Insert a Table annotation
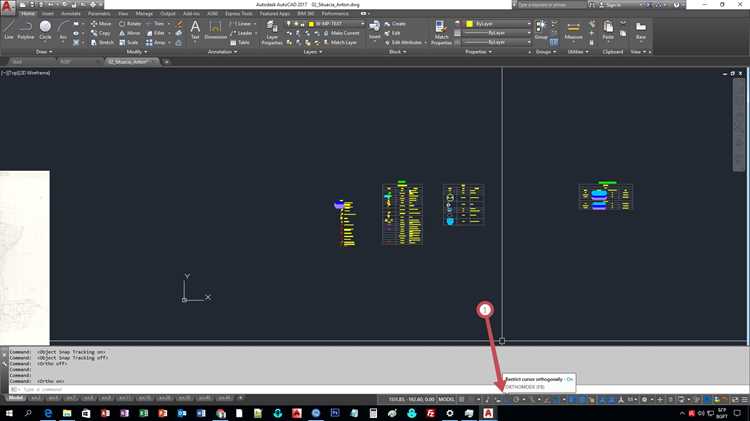This screenshot has width=750, height=421. click(240, 43)
